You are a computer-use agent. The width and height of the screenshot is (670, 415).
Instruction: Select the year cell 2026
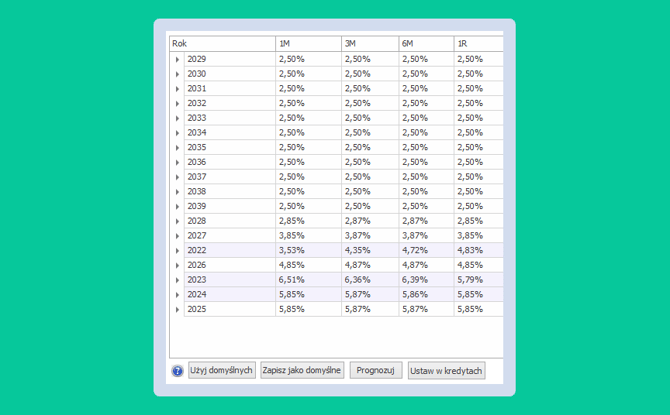click(x=230, y=265)
